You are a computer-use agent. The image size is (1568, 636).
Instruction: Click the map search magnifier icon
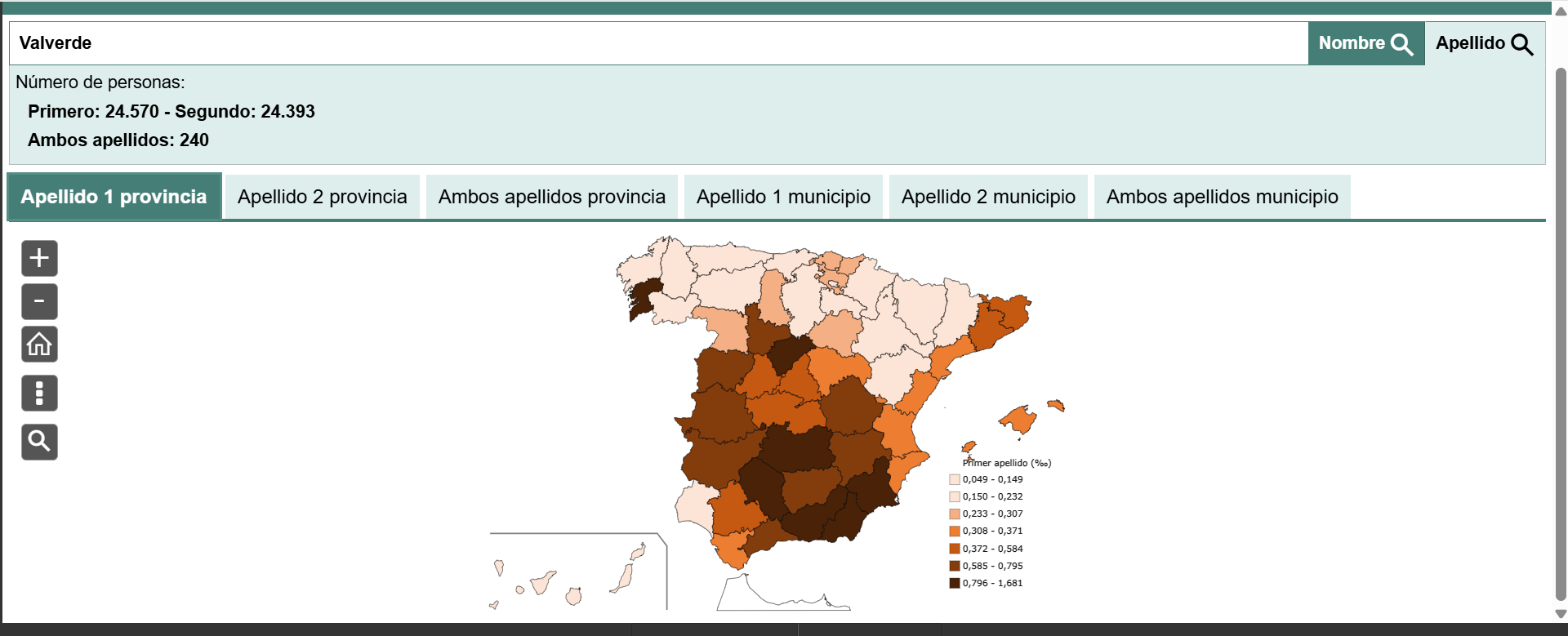pyautogui.click(x=39, y=442)
